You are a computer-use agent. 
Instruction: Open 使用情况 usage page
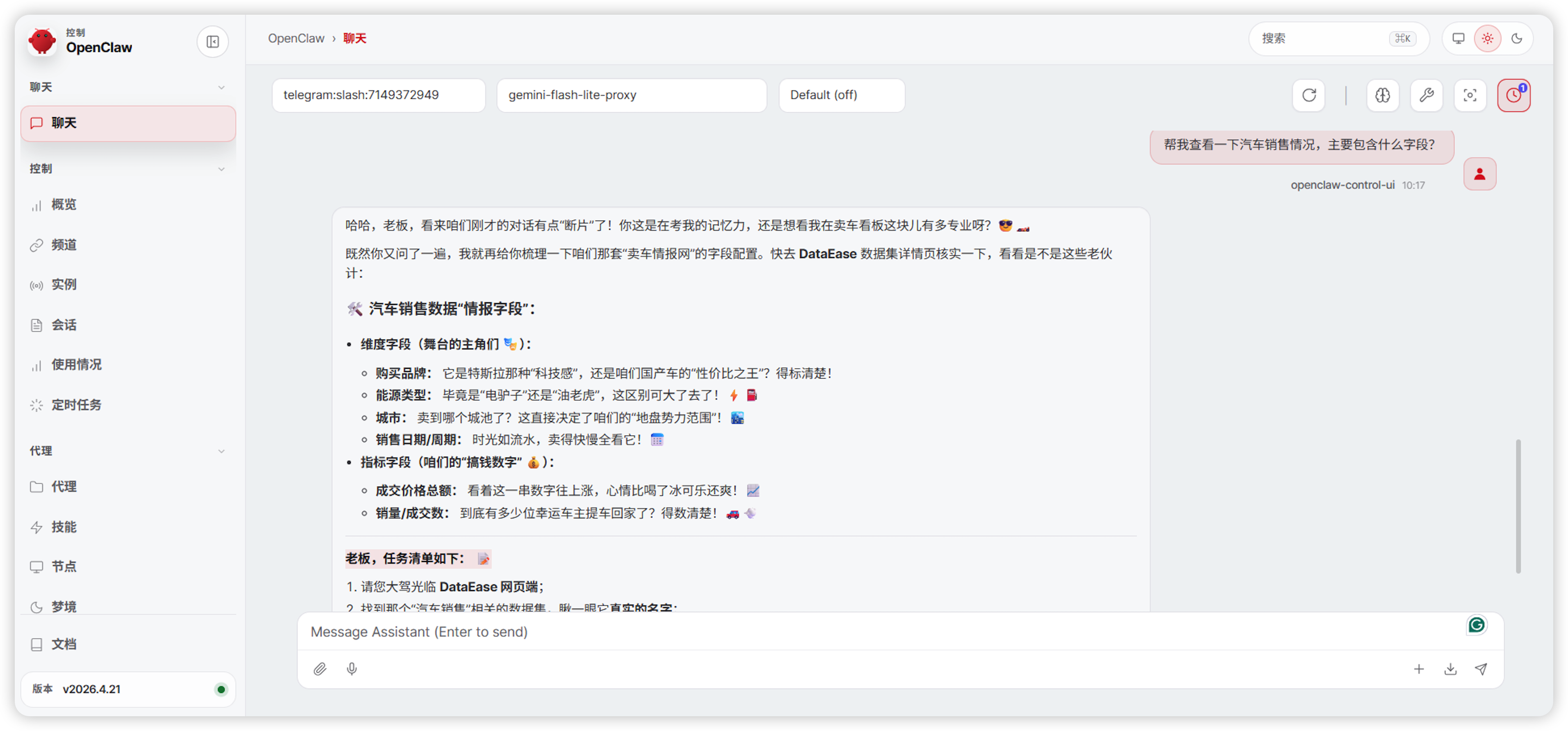pyautogui.click(x=128, y=365)
